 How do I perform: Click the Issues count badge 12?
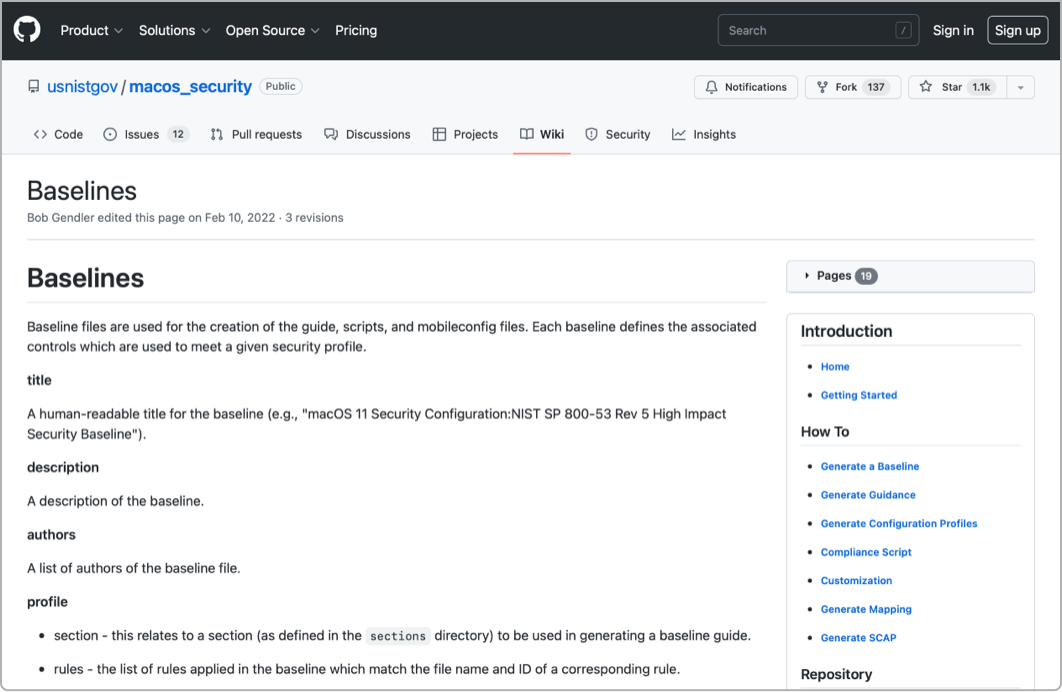tap(178, 134)
